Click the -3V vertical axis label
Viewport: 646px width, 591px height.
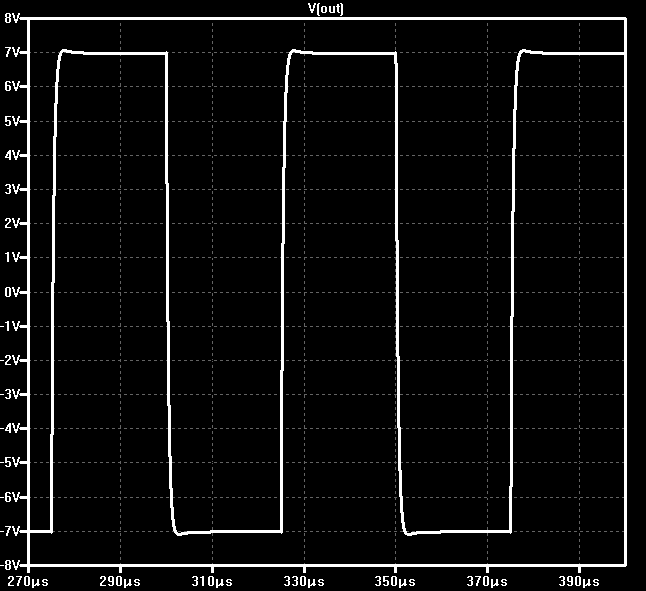click(x=9, y=395)
